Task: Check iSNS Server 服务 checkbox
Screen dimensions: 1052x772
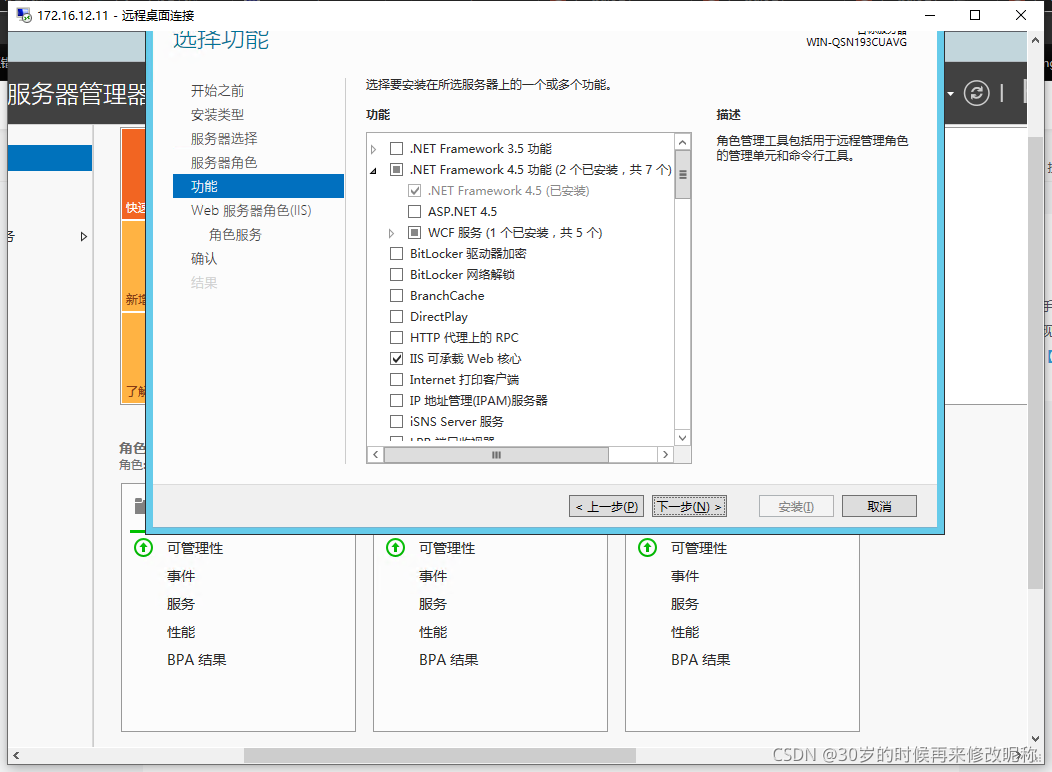Action: 397,422
